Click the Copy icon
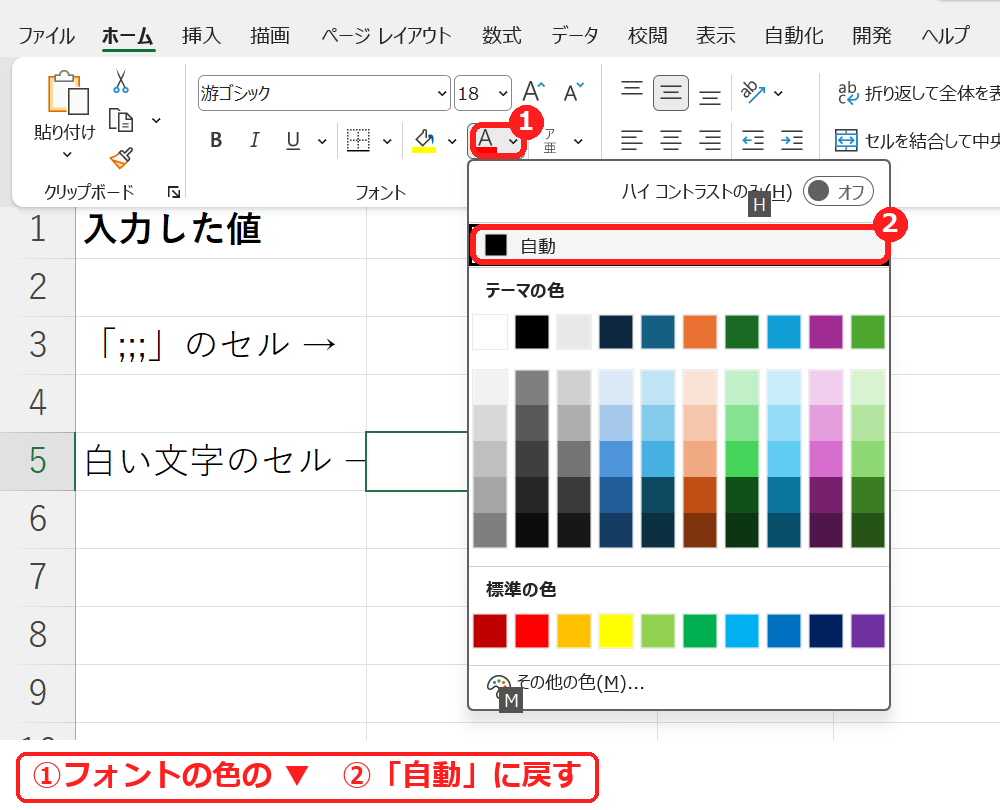Screen dimensions: 1000x810 121,120
